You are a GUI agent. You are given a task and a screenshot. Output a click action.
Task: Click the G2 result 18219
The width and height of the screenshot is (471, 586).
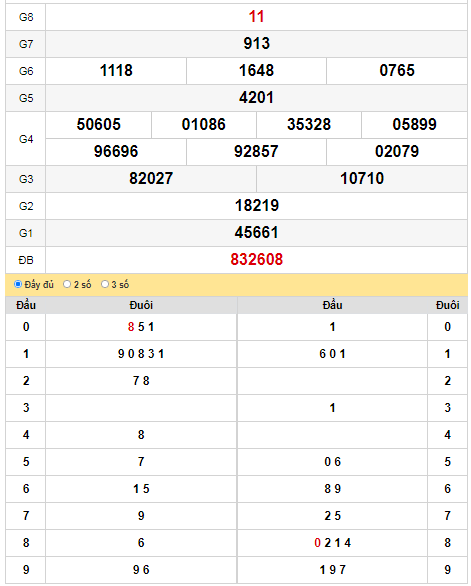pos(256,205)
